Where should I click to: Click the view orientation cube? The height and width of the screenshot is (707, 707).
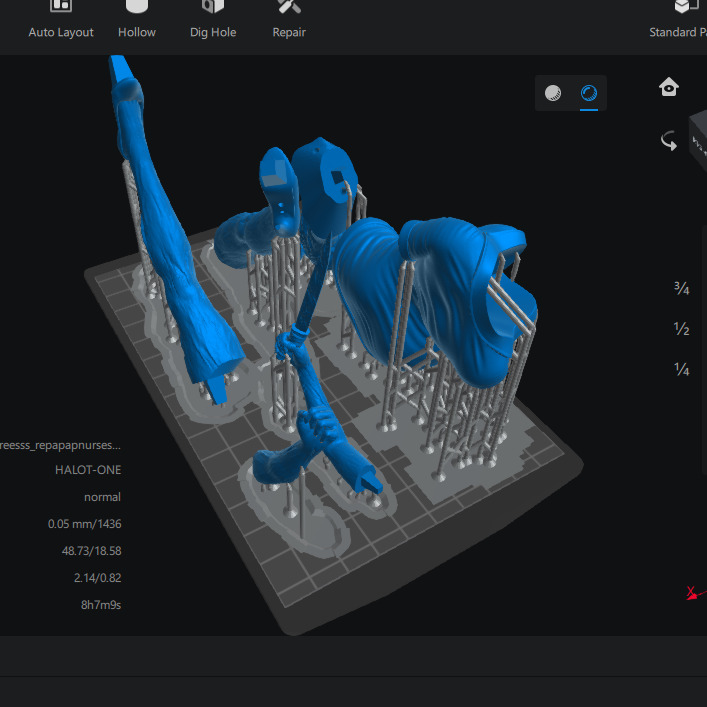tap(698, 141)
